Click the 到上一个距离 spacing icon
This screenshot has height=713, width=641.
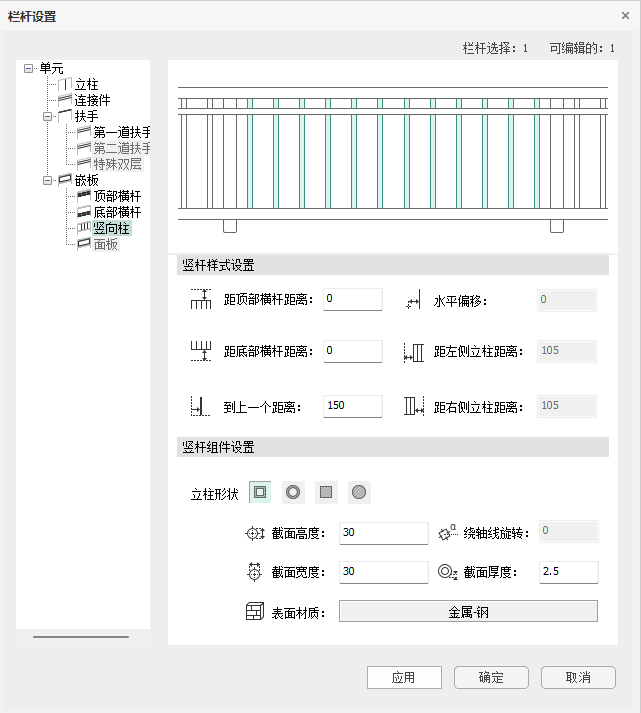[x=200, y=406]
